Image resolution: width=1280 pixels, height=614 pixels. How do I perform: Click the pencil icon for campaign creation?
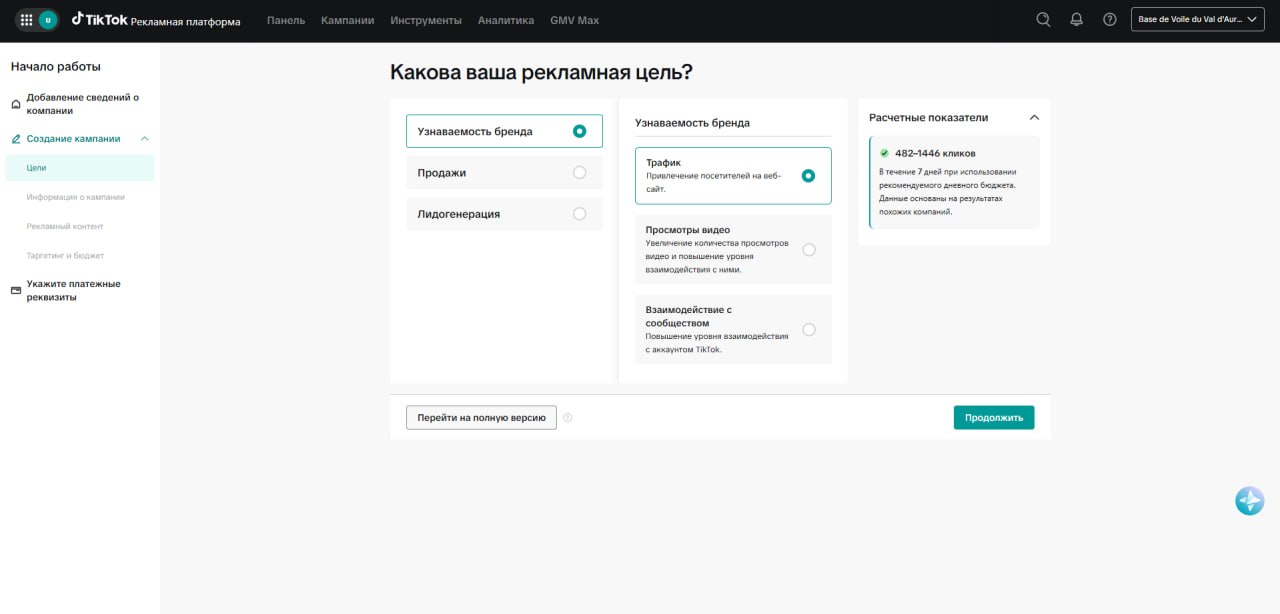pyautogui.click(x=15, y=139)
